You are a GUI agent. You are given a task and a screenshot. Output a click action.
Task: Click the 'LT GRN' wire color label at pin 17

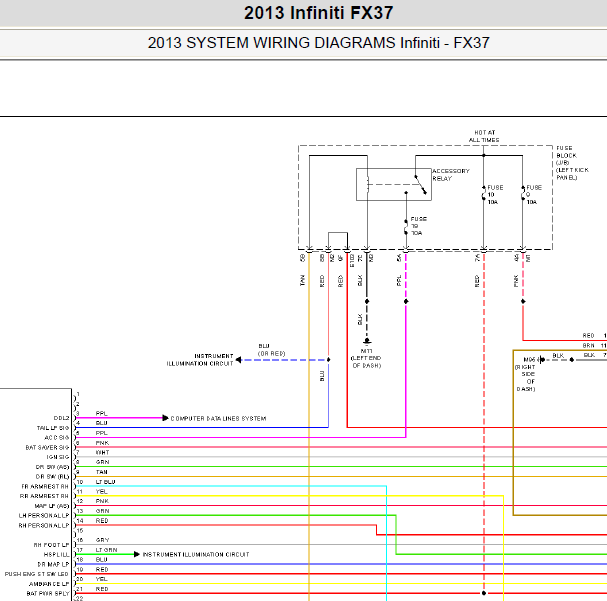pos(106,550)
